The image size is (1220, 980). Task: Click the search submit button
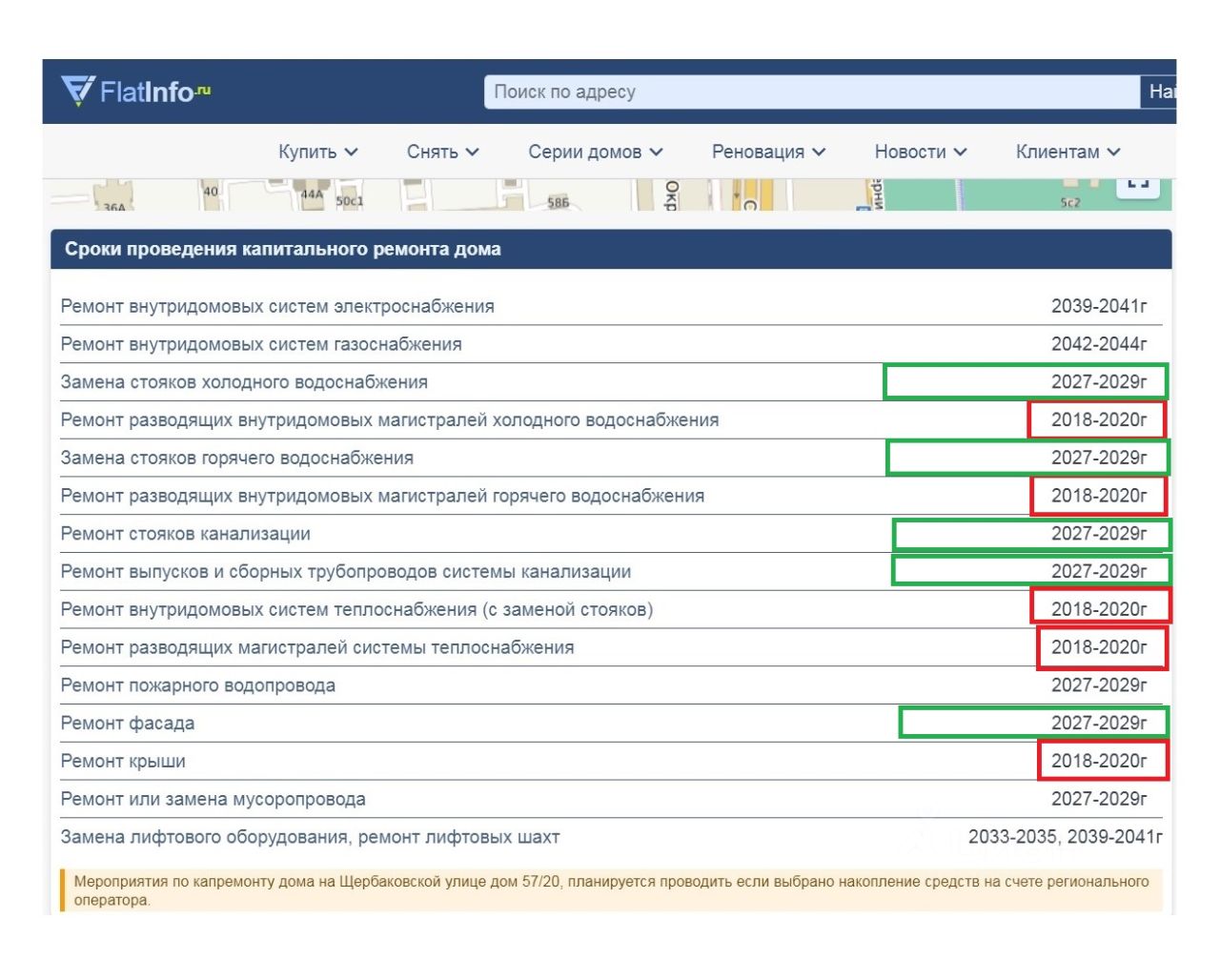pyautogui.click(x=1158, y=92)
